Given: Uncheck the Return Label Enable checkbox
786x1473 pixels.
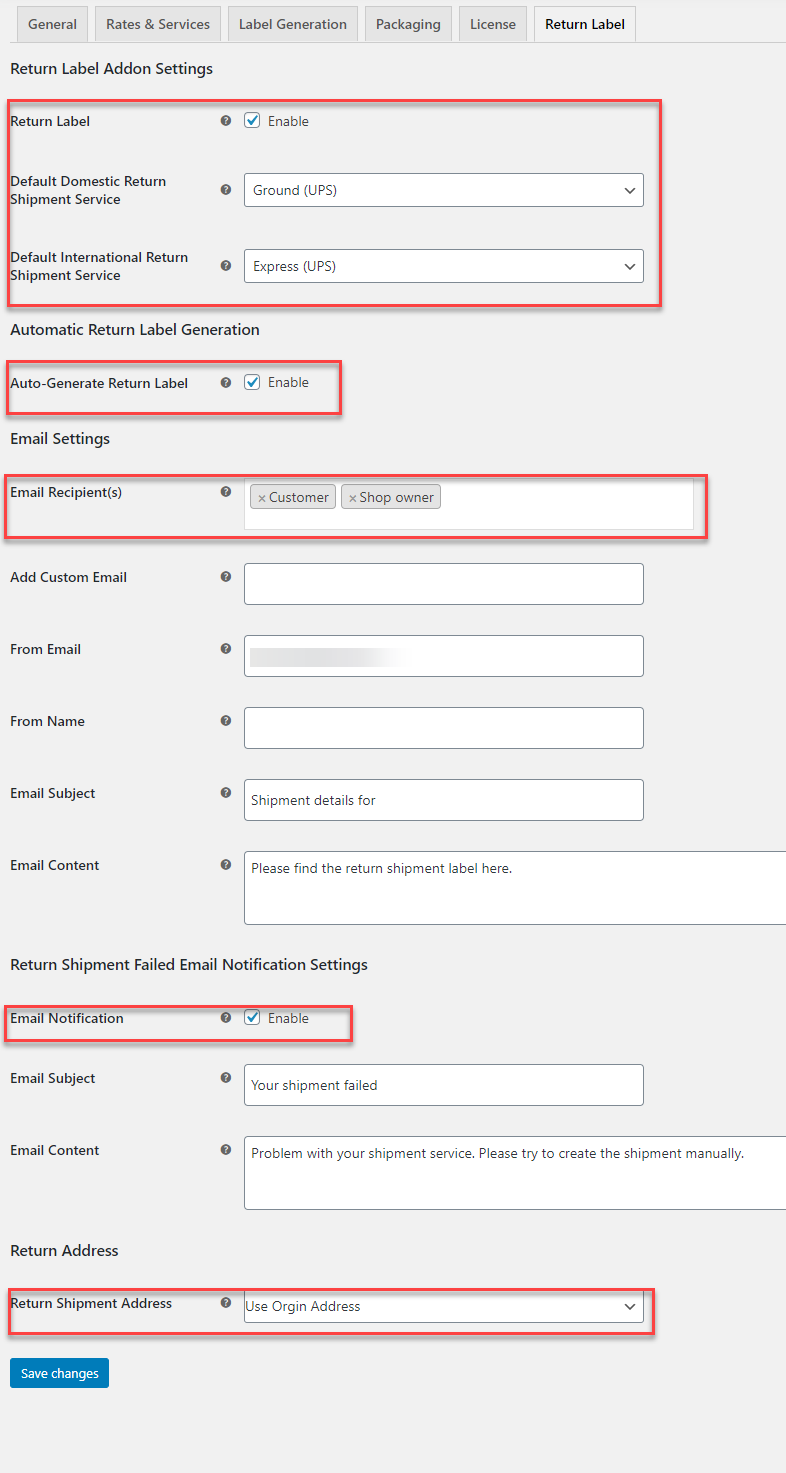Looking at the screenshot, I should pyautogui.click(x=253, y=121).
